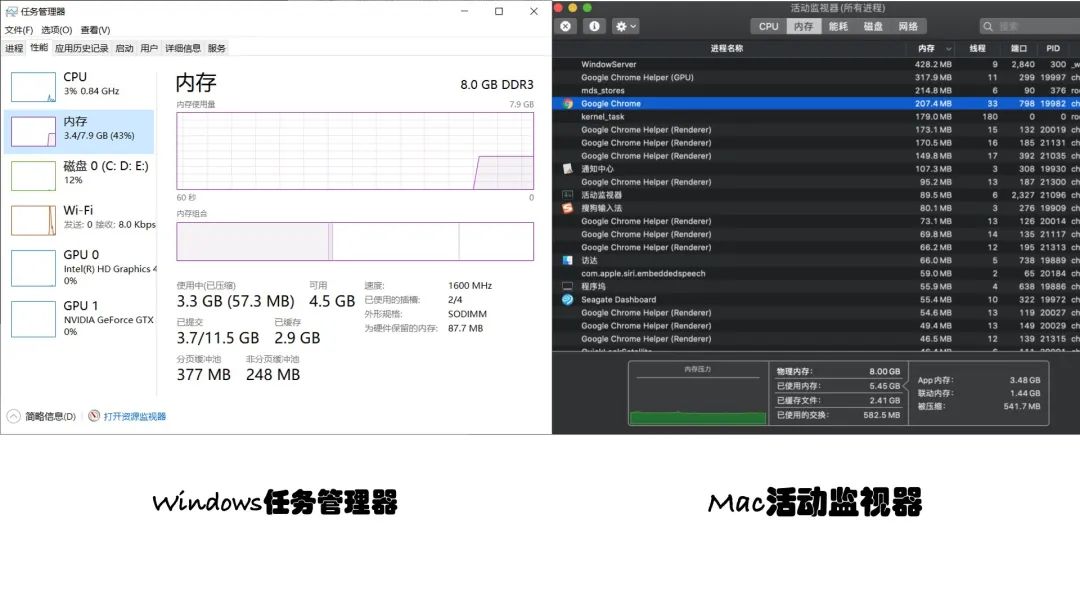
Task: Click the resource monitor icon beside the link
Action: pyautogui.click(x=94, y=416)
